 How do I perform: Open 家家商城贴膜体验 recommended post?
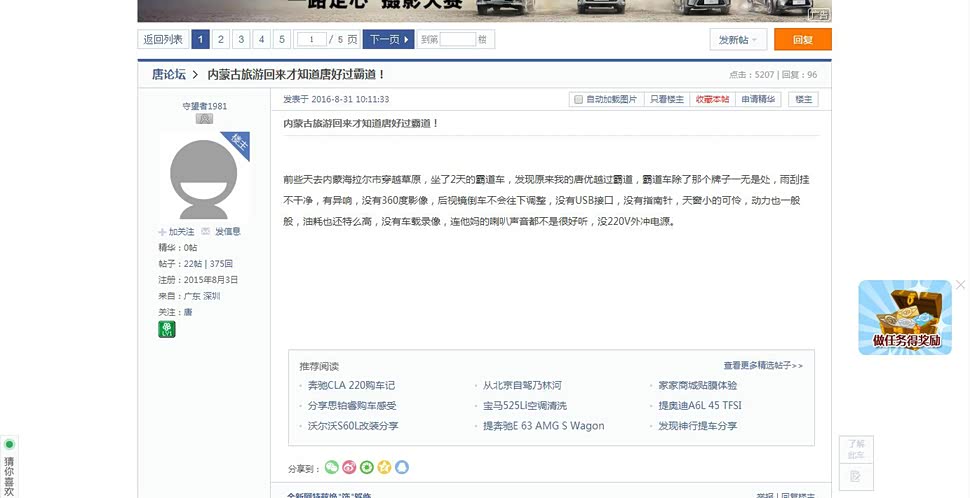pyautogui.click(x=698, y=385)
